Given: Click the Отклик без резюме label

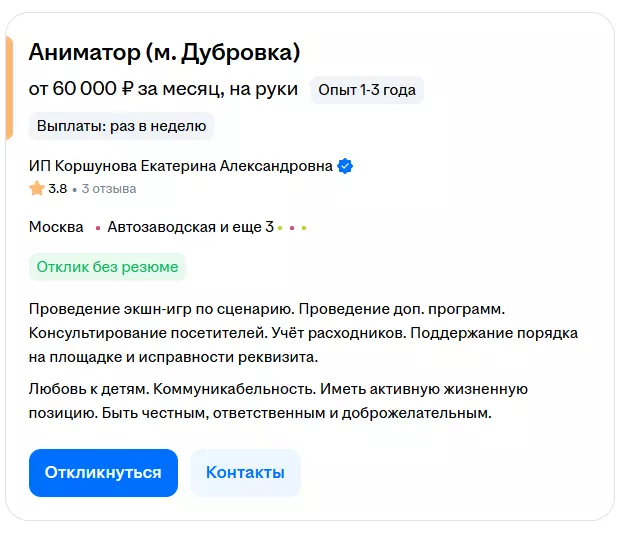Looking at the screenshot, I should click(x=107, y=267).
